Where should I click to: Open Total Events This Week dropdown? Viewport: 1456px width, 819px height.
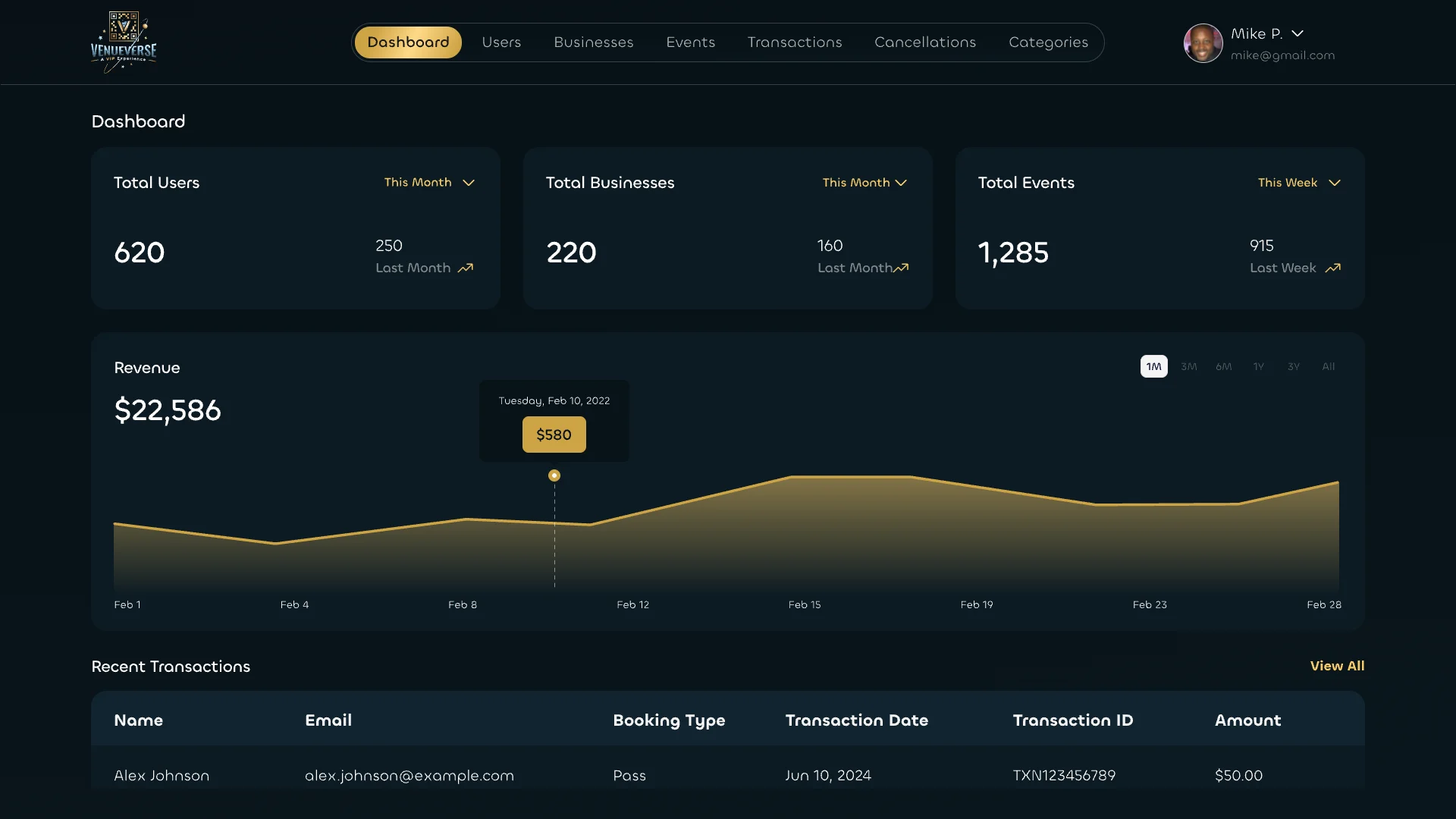click(1299, 183)
